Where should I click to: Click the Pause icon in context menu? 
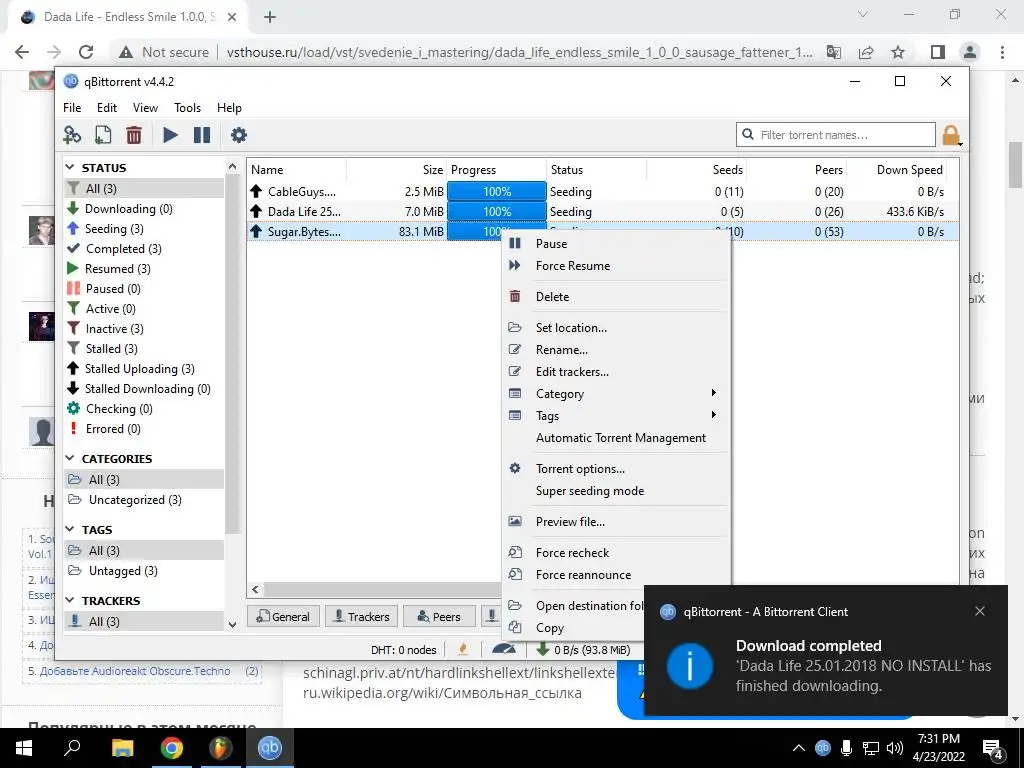click(515, 244)
